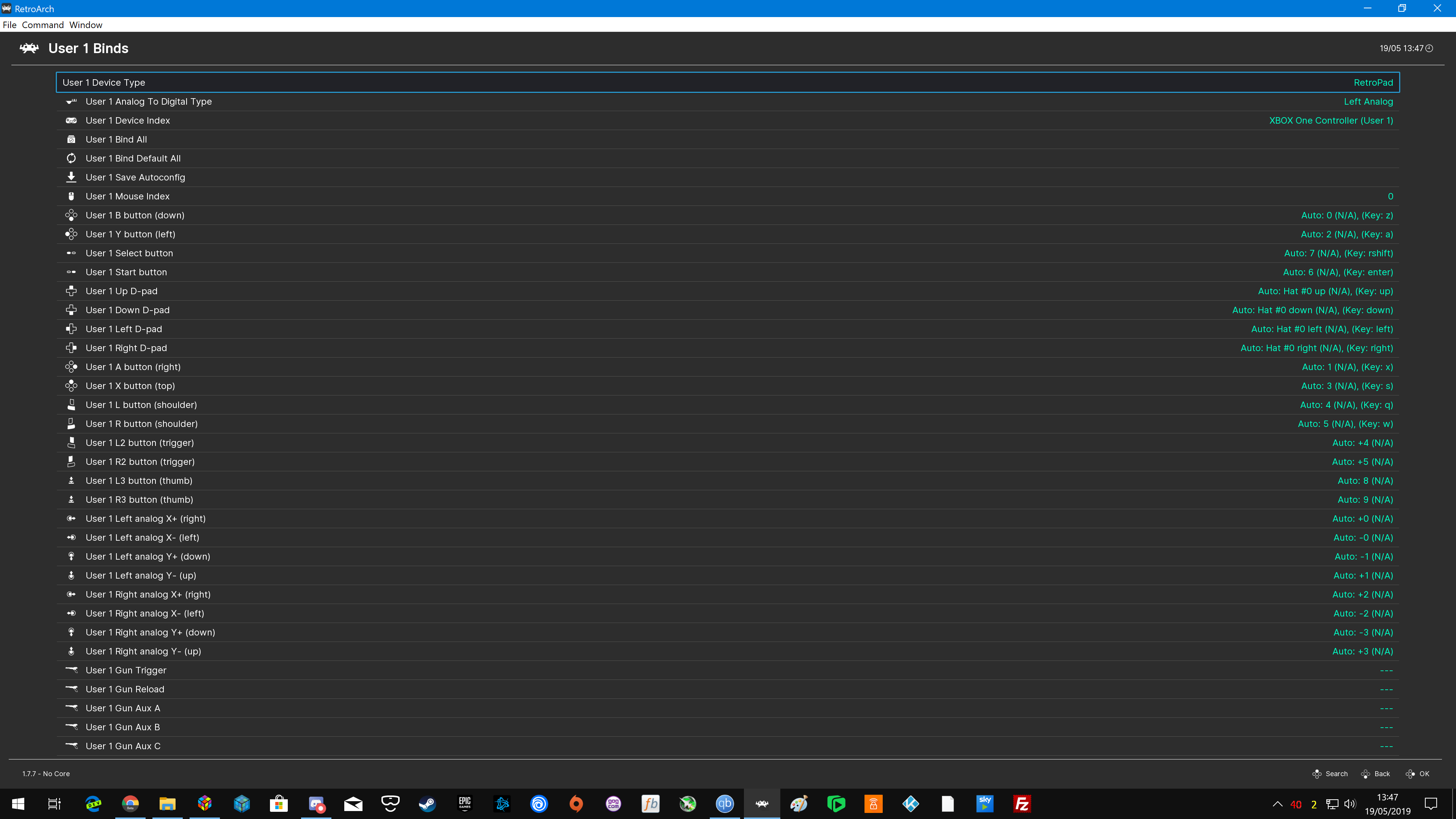The image size is (1456, 819).
Task: Click the Auto: 6 (N/A), (Key: enter) binding value
Action: coord(1337,272)
